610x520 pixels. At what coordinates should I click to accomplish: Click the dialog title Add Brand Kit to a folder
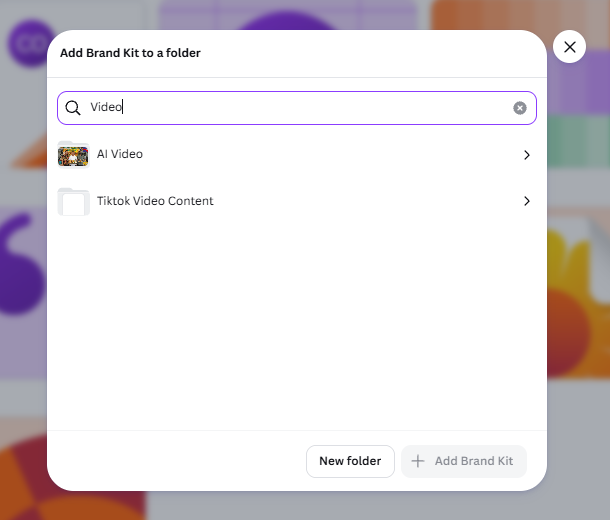pos(130,53)
